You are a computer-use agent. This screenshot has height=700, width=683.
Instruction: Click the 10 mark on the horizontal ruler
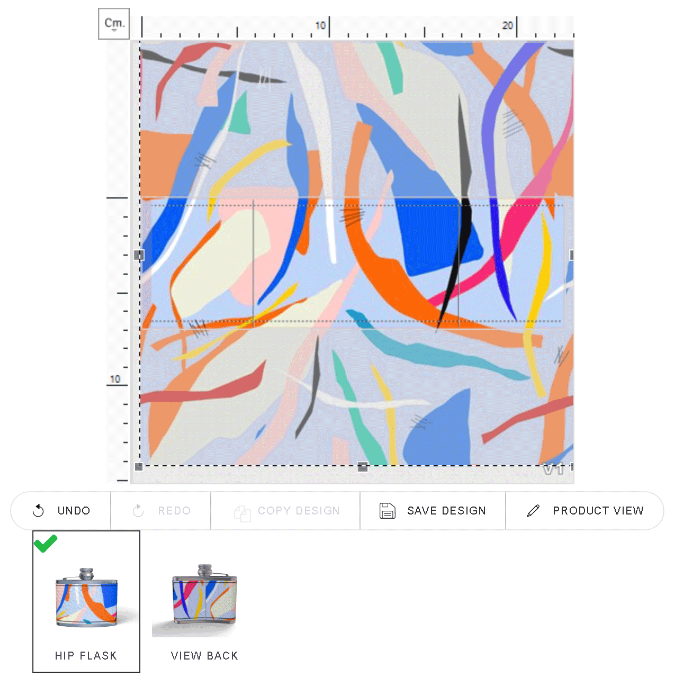coord(321,25)
